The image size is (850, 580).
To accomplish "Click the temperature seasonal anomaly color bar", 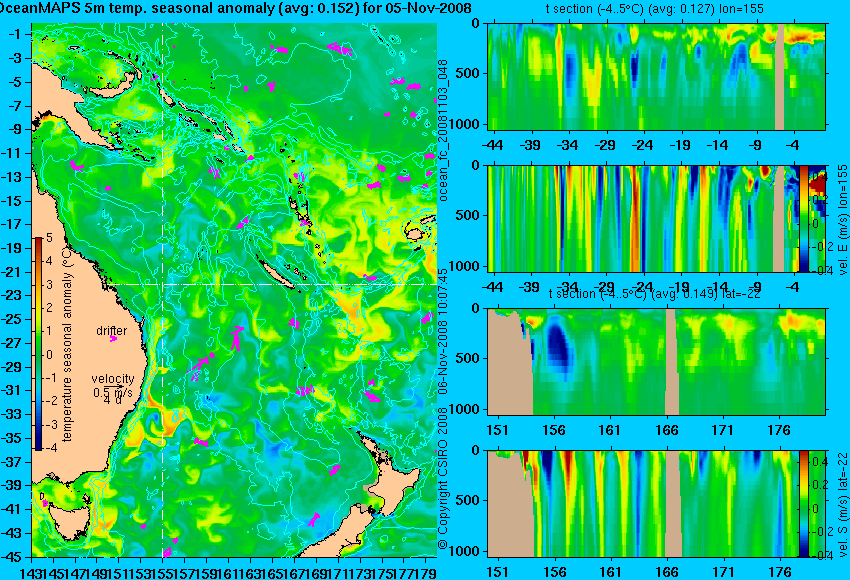I will point(38,344).
